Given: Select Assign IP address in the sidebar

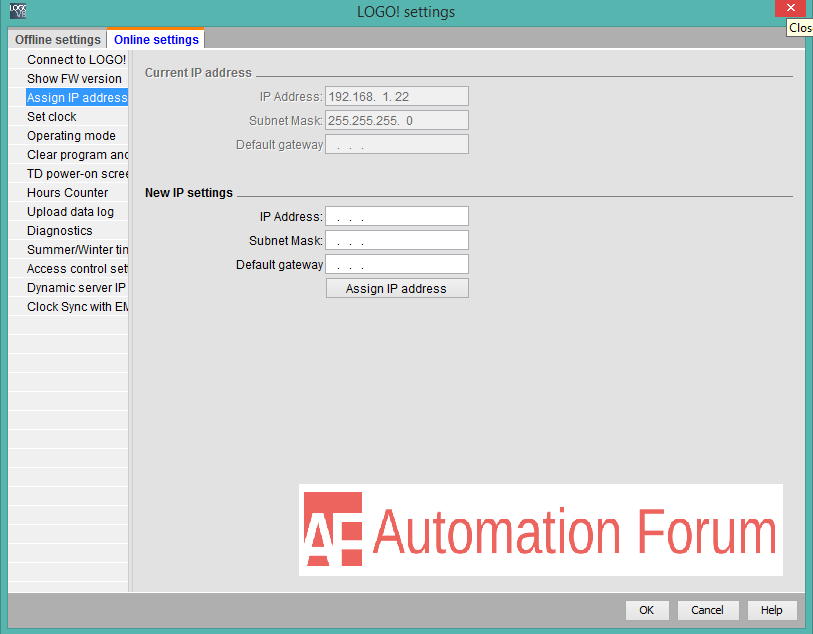Looking at the screenshot, I should pyautogui.click(x=77, y=97).
